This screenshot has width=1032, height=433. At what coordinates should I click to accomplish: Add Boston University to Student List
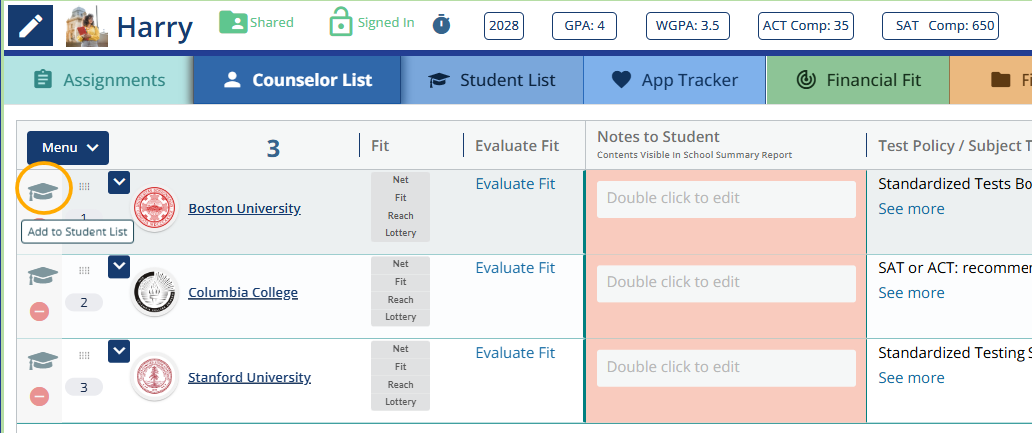pos(43,191)
